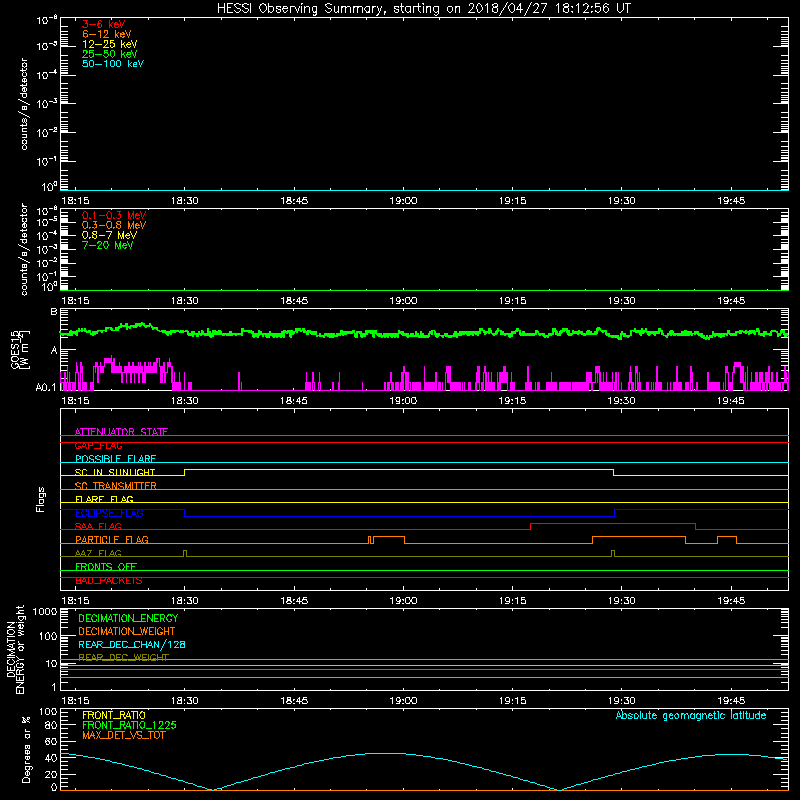The width and height of the screenshot is (800, 800).
Task: Select the DECIMATION_ENERGY legend label
Action: point(128,618)
